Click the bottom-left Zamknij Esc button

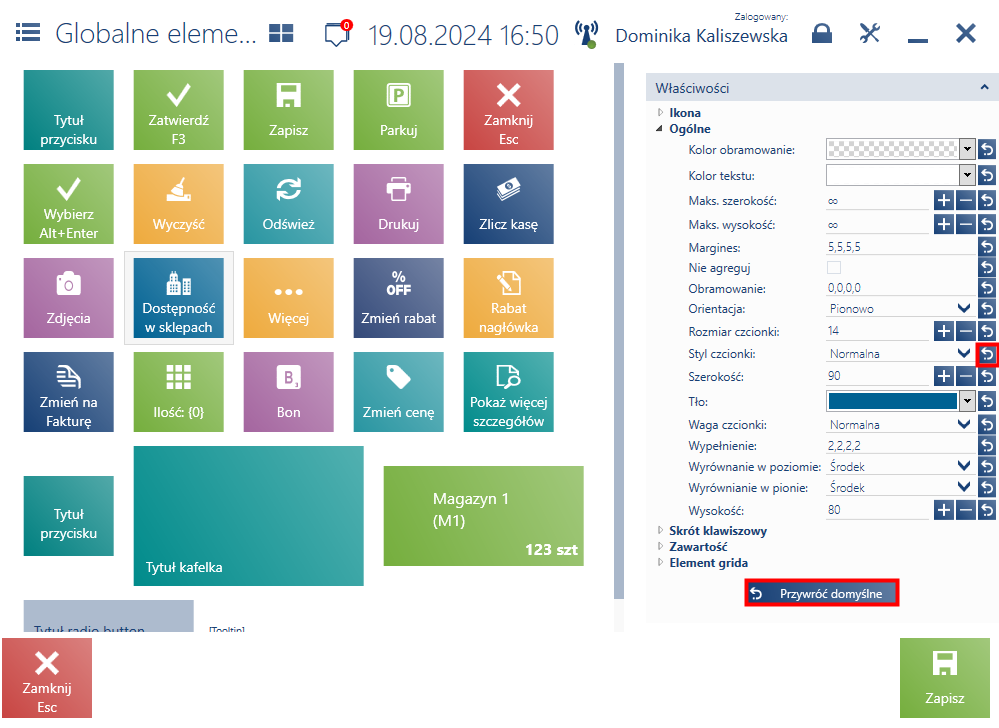47,678
